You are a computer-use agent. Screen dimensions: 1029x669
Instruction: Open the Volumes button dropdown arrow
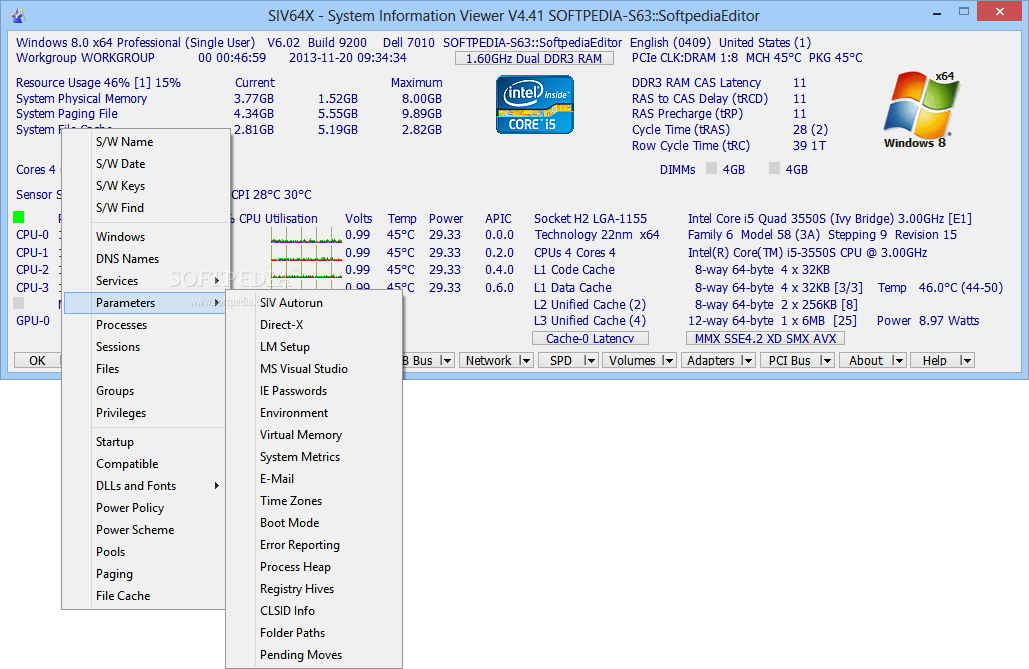[667, 360]
